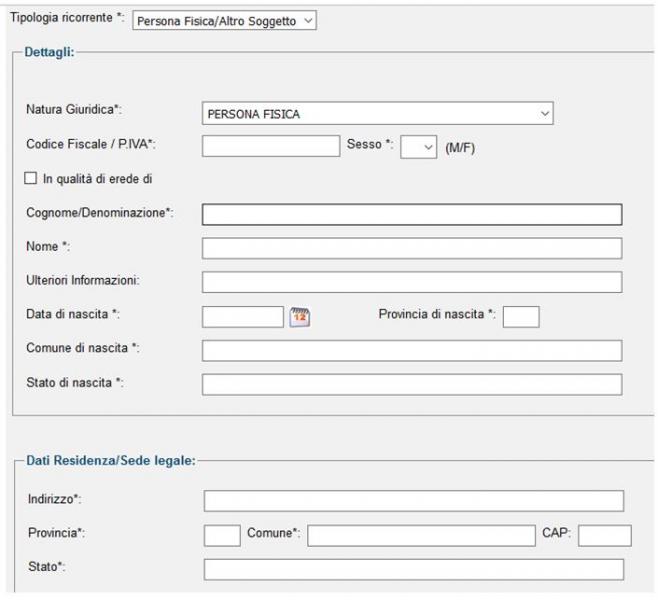
Task: Click the Codice Fiscale / P.IVA field
Action: tap(271, 146)
